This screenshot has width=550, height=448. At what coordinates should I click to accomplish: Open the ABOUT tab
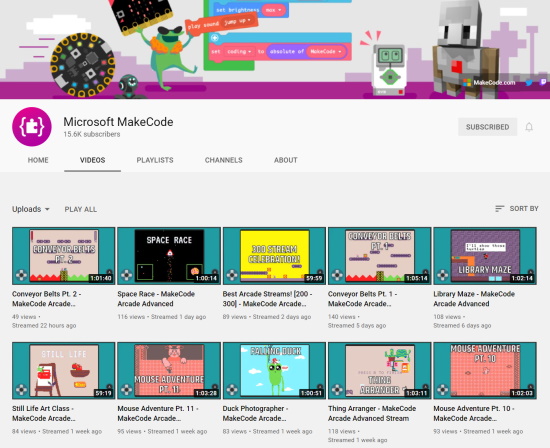286,160
